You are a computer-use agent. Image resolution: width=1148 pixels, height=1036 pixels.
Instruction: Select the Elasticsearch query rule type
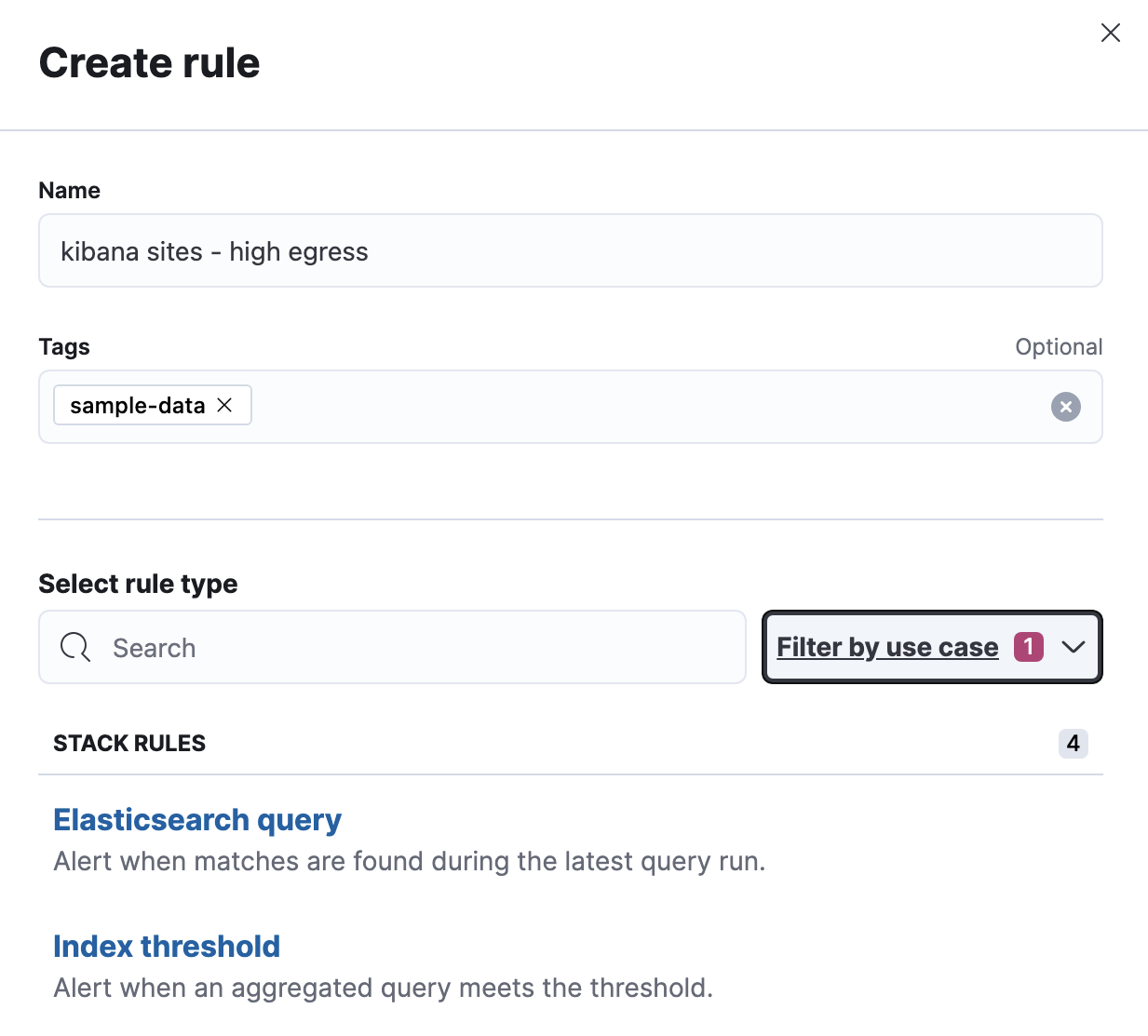pos(197,820)
